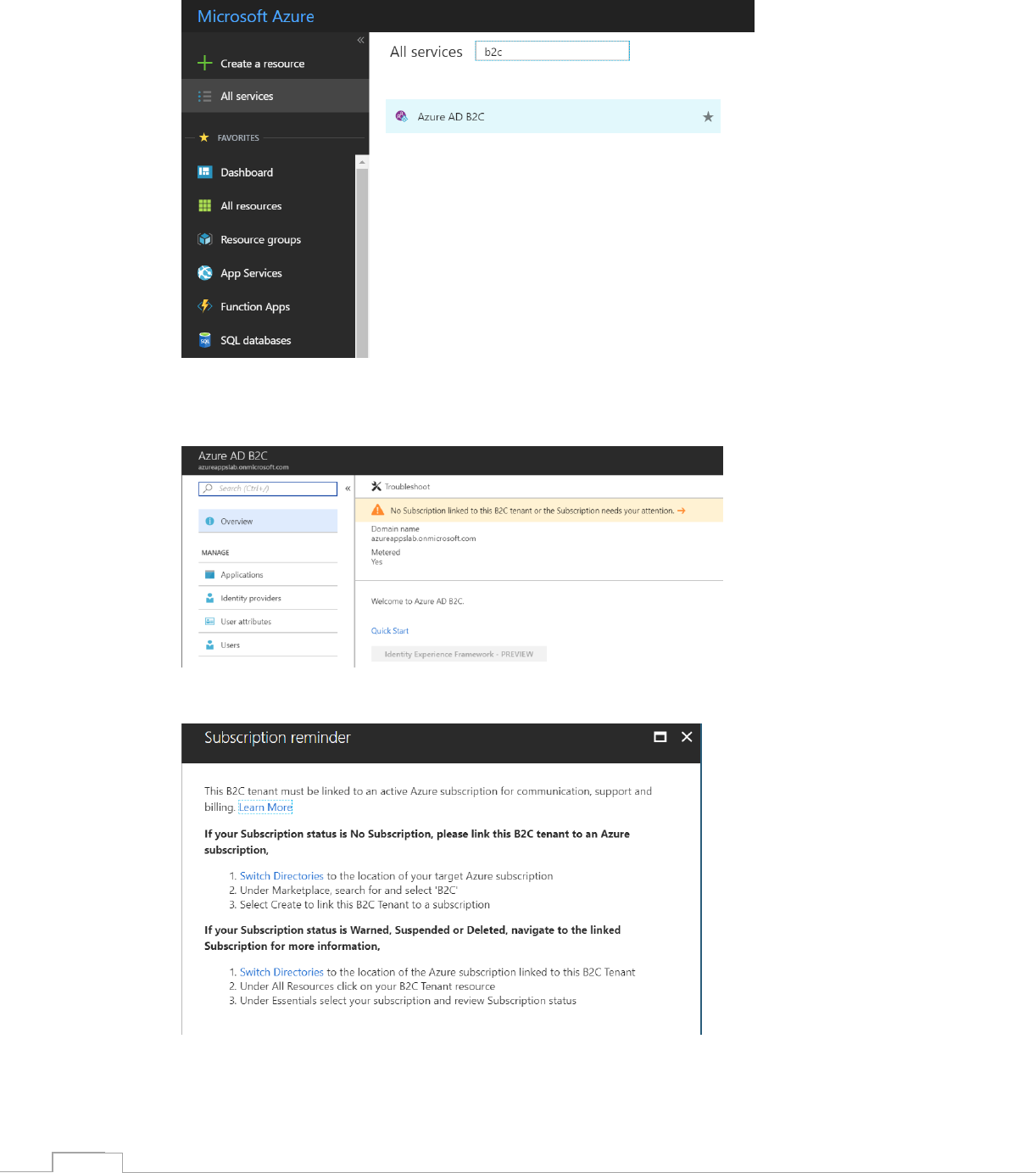1036x1173 pixels.
Task: Click the Function Apps lightning icon
Action: (204, 306)
